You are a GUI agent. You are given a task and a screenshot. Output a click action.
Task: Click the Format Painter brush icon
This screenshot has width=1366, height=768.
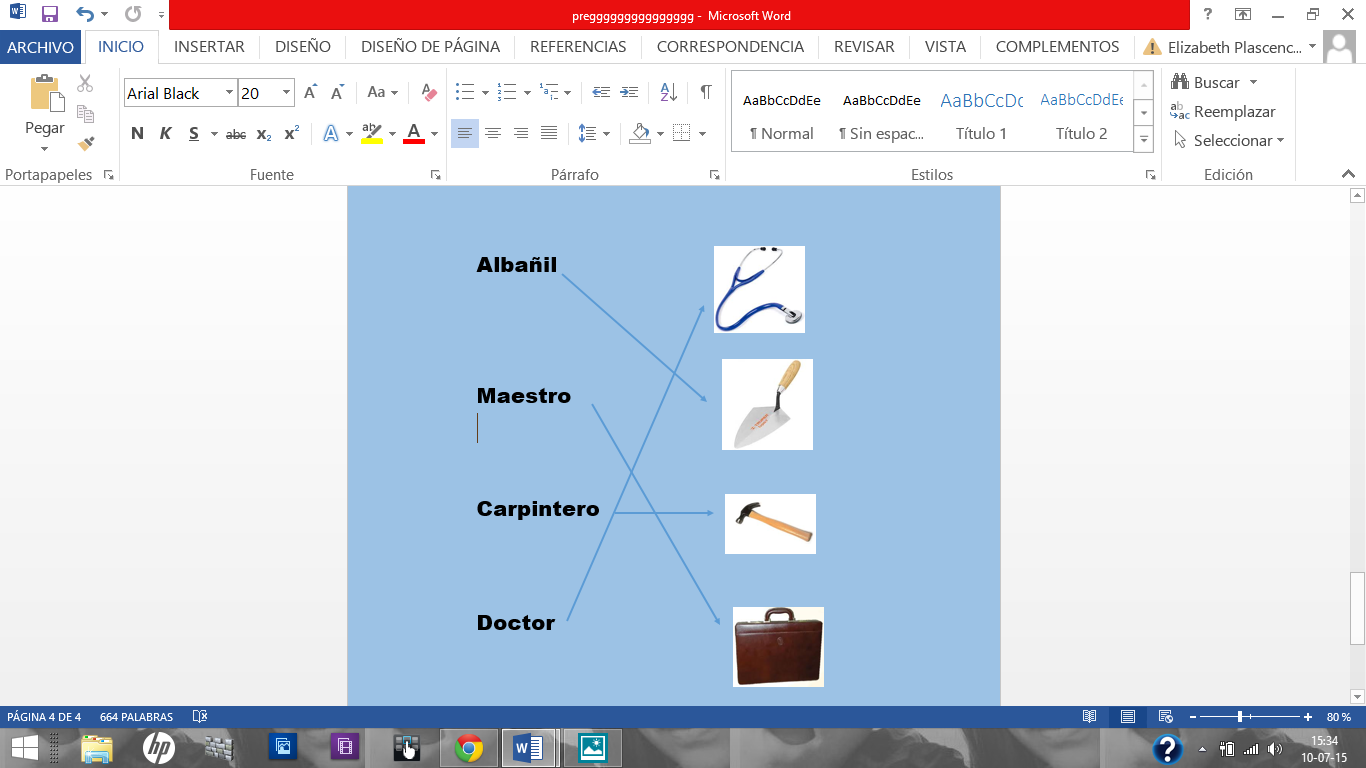[86, 143]
